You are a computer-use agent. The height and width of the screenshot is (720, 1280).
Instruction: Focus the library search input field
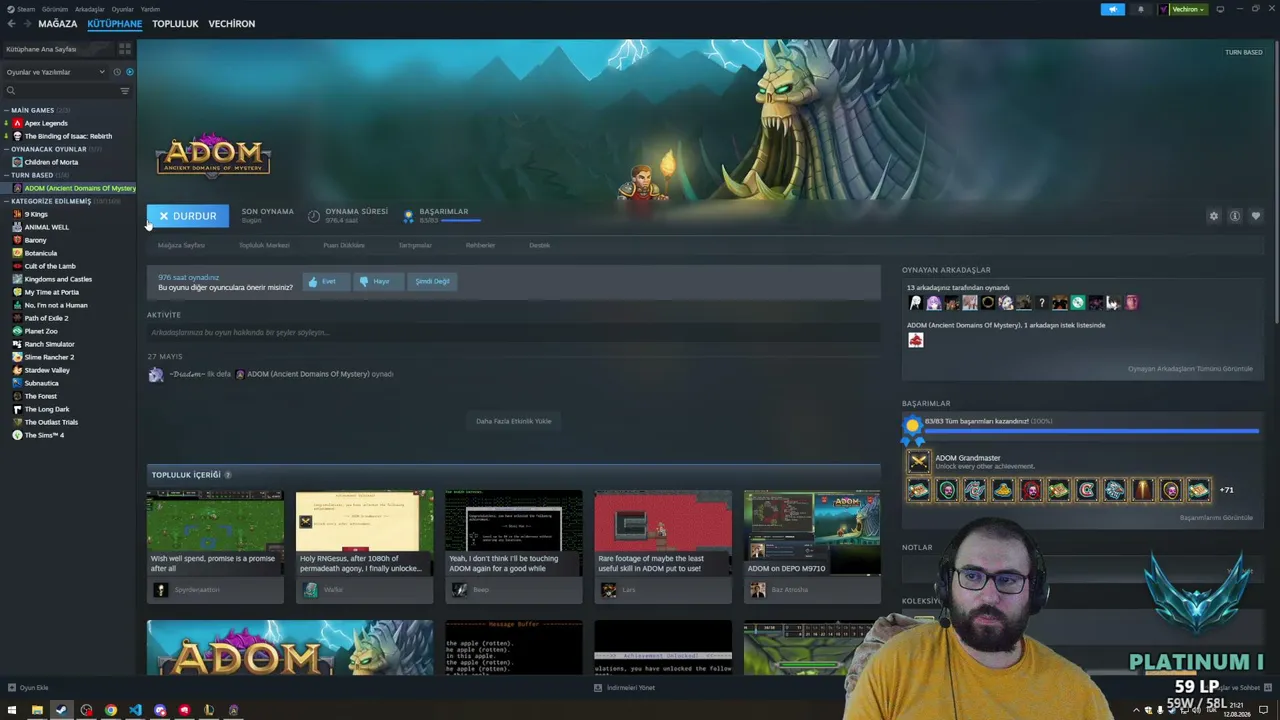coord(62,91)
